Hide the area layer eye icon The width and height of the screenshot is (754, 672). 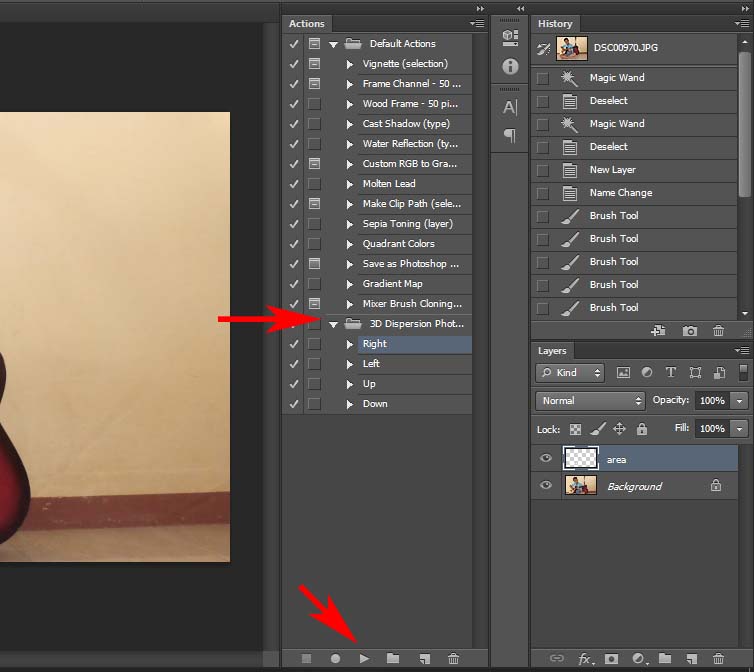click(x=546, y=457)
